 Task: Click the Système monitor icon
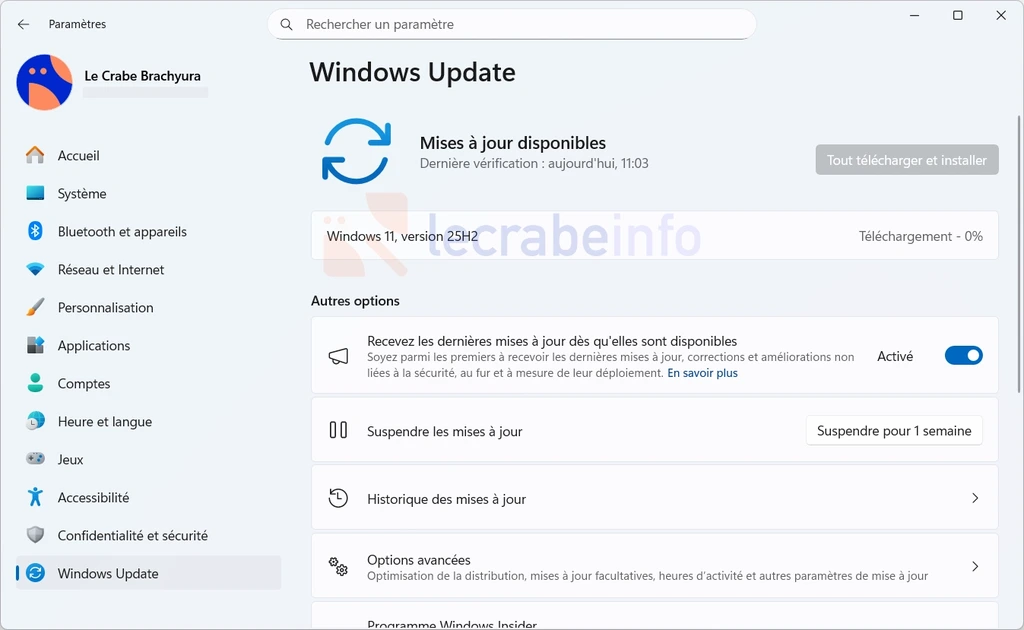(x=35, y=193)
